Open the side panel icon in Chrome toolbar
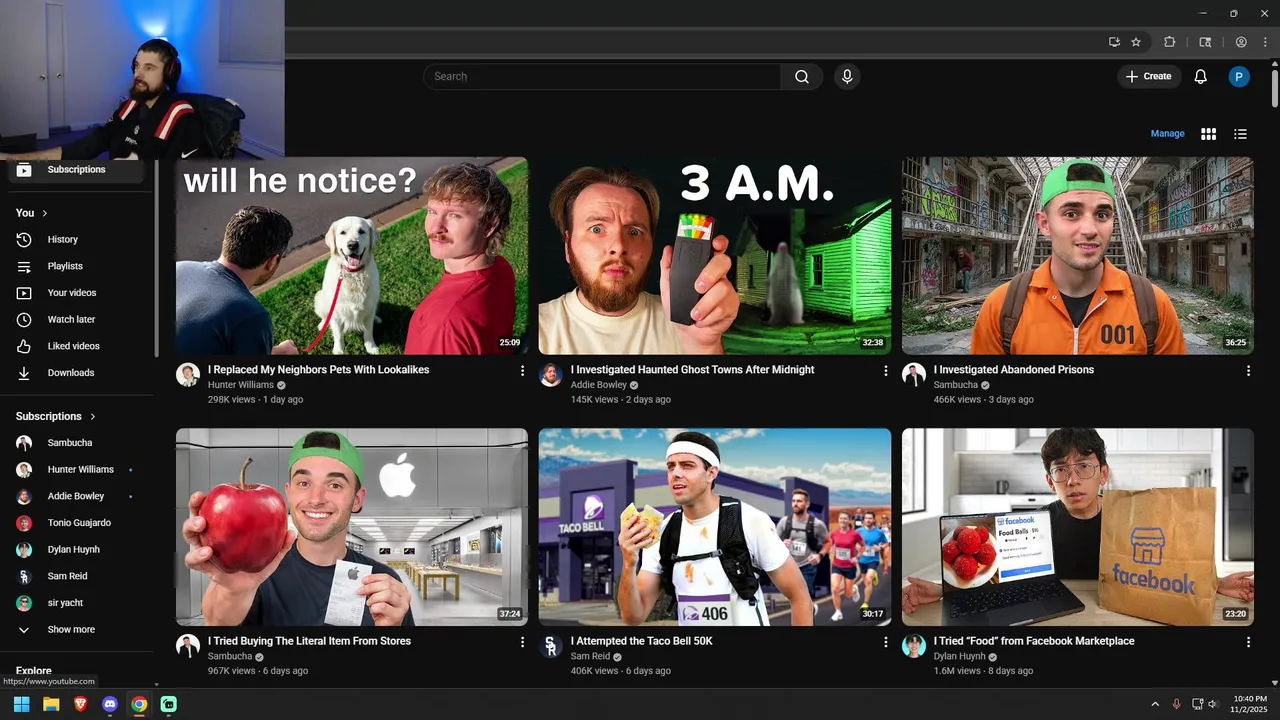Image resolution: width=1280 pixels, height=720 pixels. 1205,42
